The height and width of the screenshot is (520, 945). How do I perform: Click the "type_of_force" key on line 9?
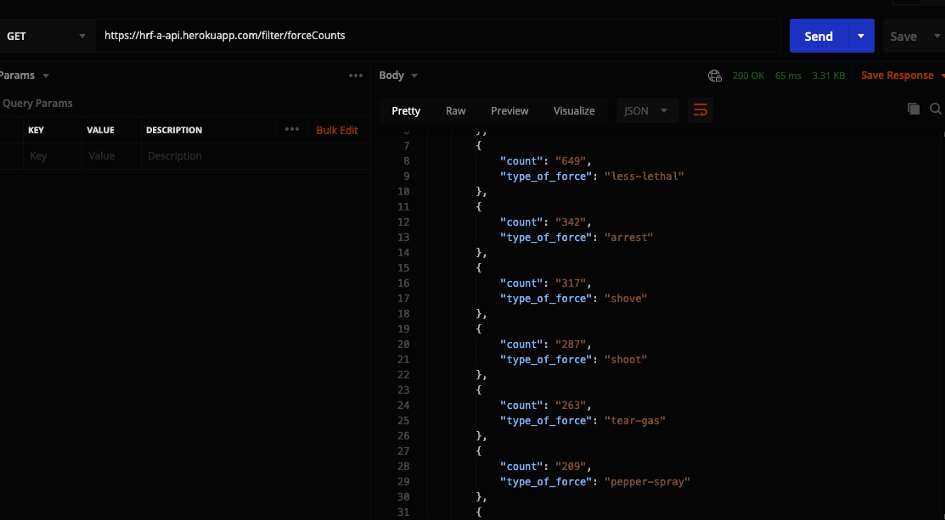pos(545,177)
